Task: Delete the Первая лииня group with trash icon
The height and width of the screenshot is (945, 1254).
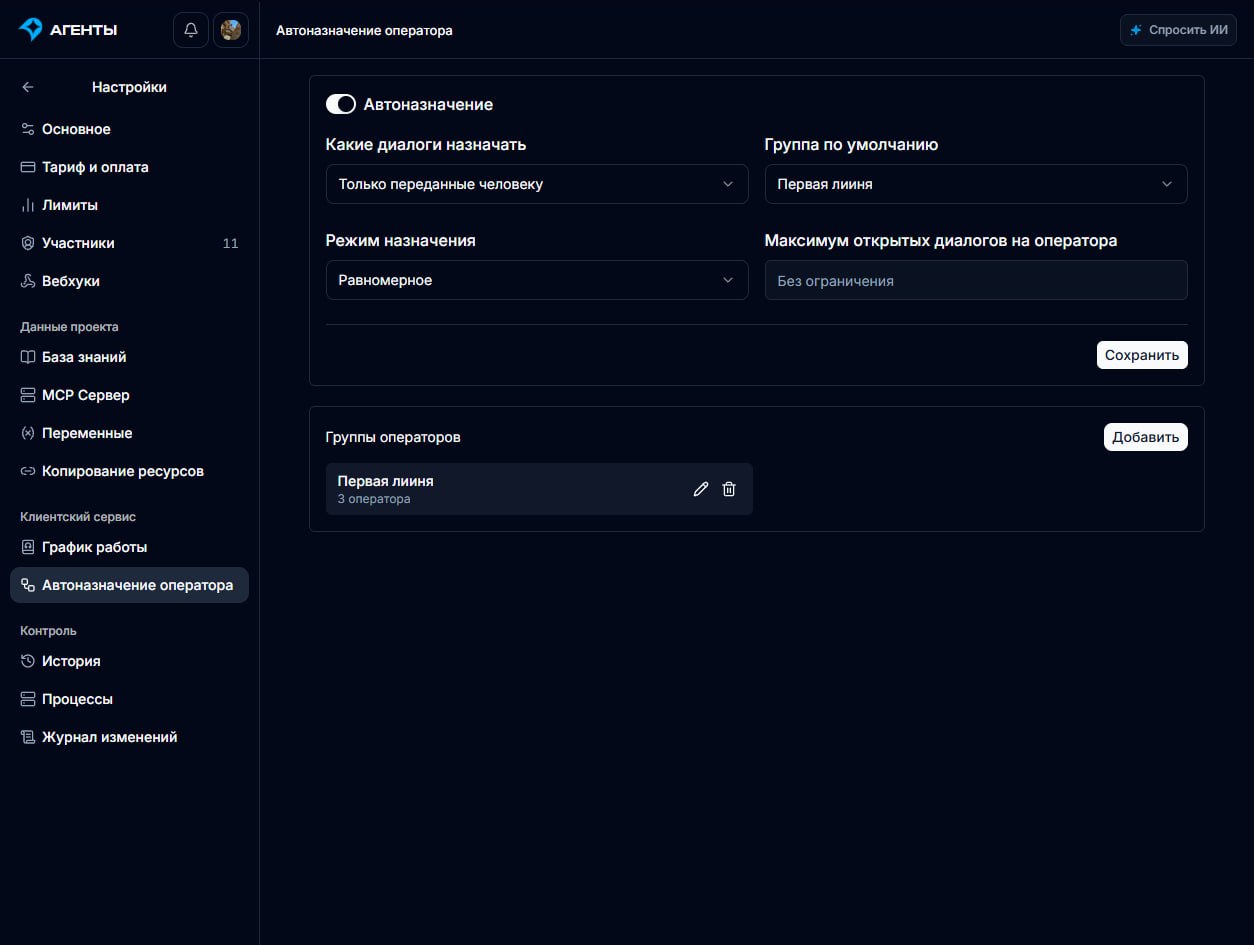Action: [x=729, y=489]
